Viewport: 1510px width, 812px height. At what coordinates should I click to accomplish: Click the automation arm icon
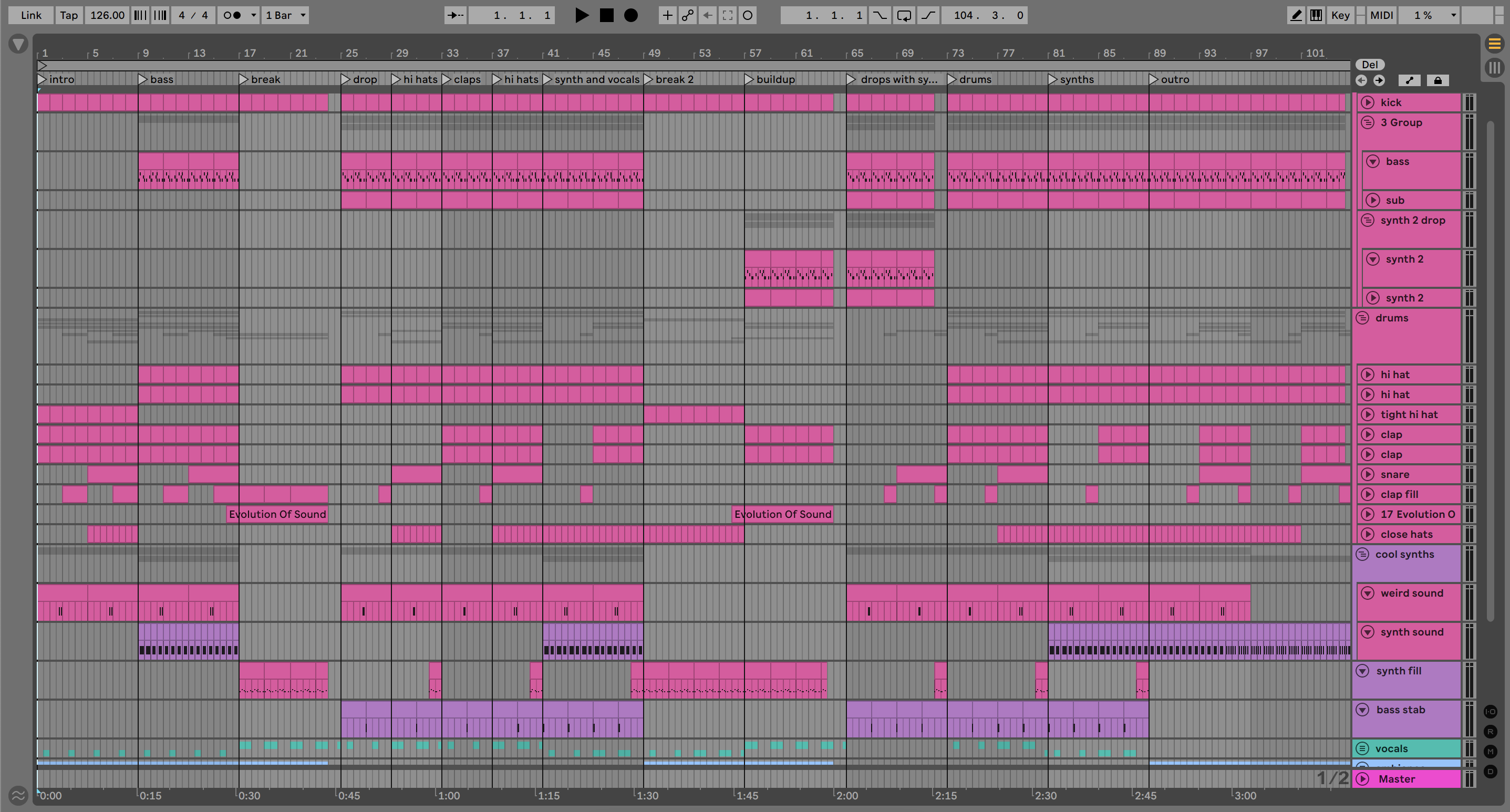tap(688, 15)
